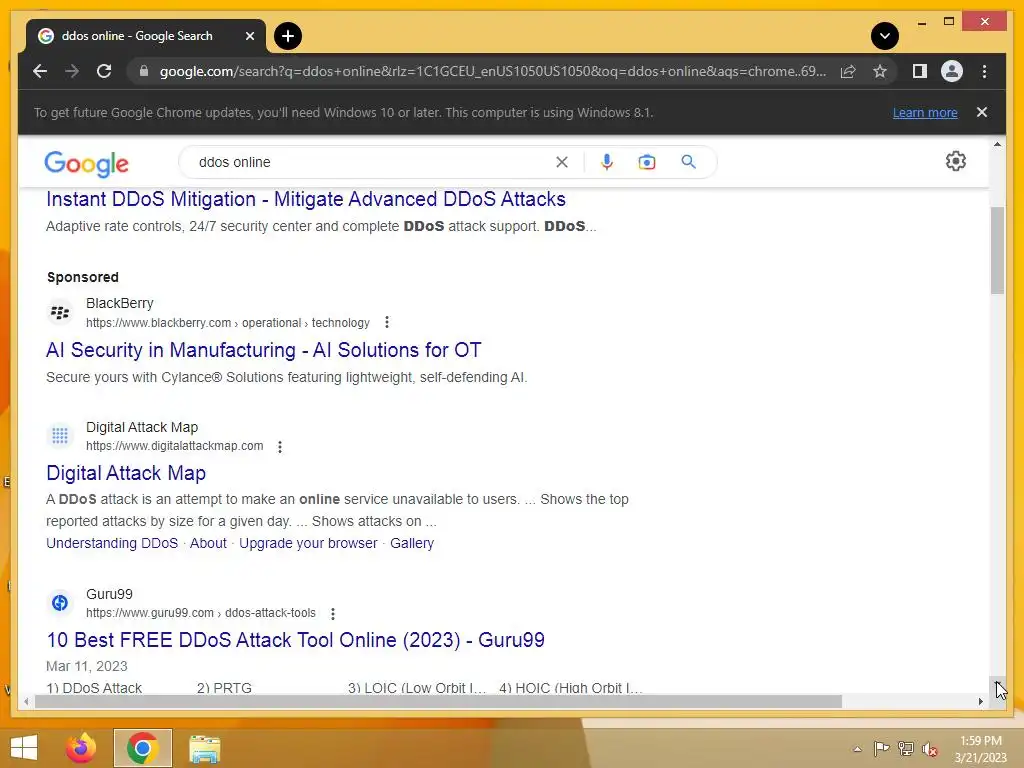The height and width of the screenshot is (768, 1024).
Task: Open the Digital Attack Map result options menu
Action: (280, 447)
